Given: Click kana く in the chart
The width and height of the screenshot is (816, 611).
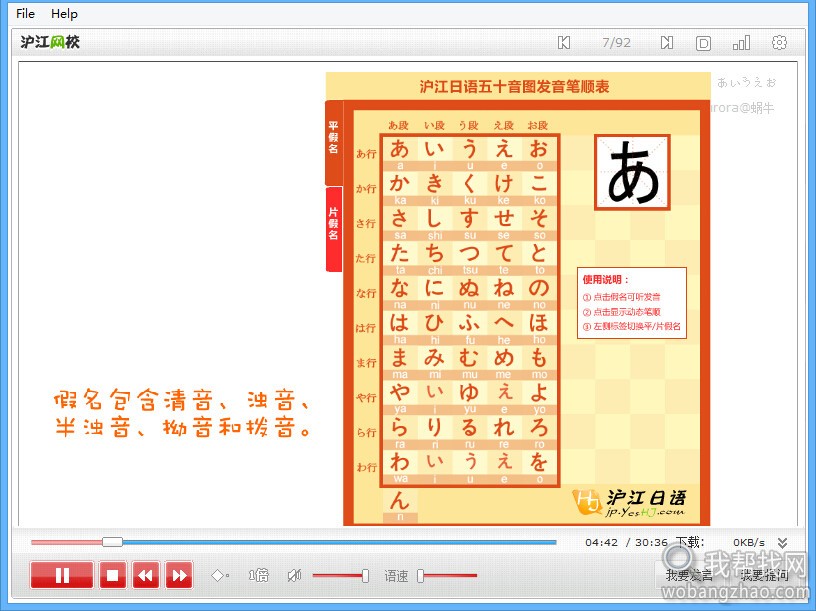Looking at the screenshot, I should [x=469, y=183].
